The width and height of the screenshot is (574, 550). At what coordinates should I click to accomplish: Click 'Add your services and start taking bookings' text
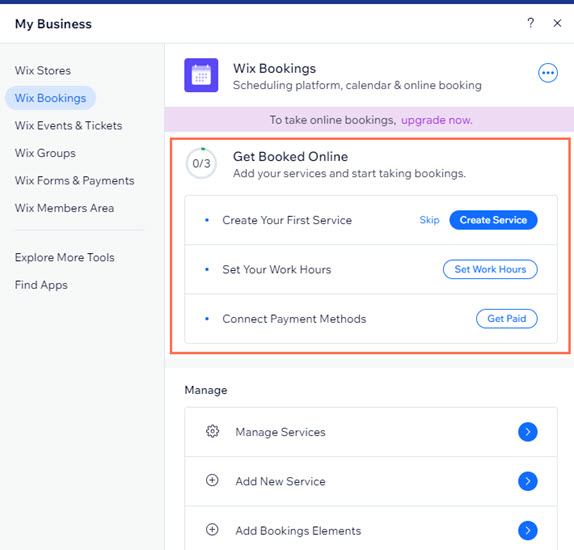pos(350,173)
